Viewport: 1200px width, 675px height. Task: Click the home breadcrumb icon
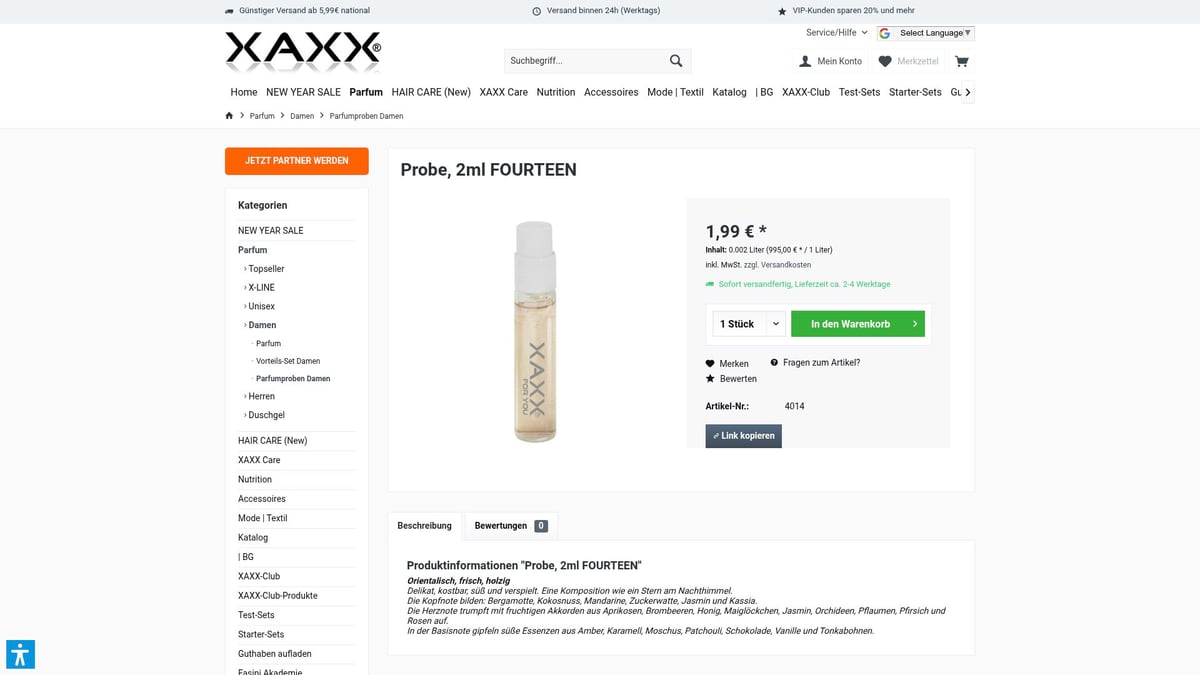pyautogui.click(x=229, y=115)
